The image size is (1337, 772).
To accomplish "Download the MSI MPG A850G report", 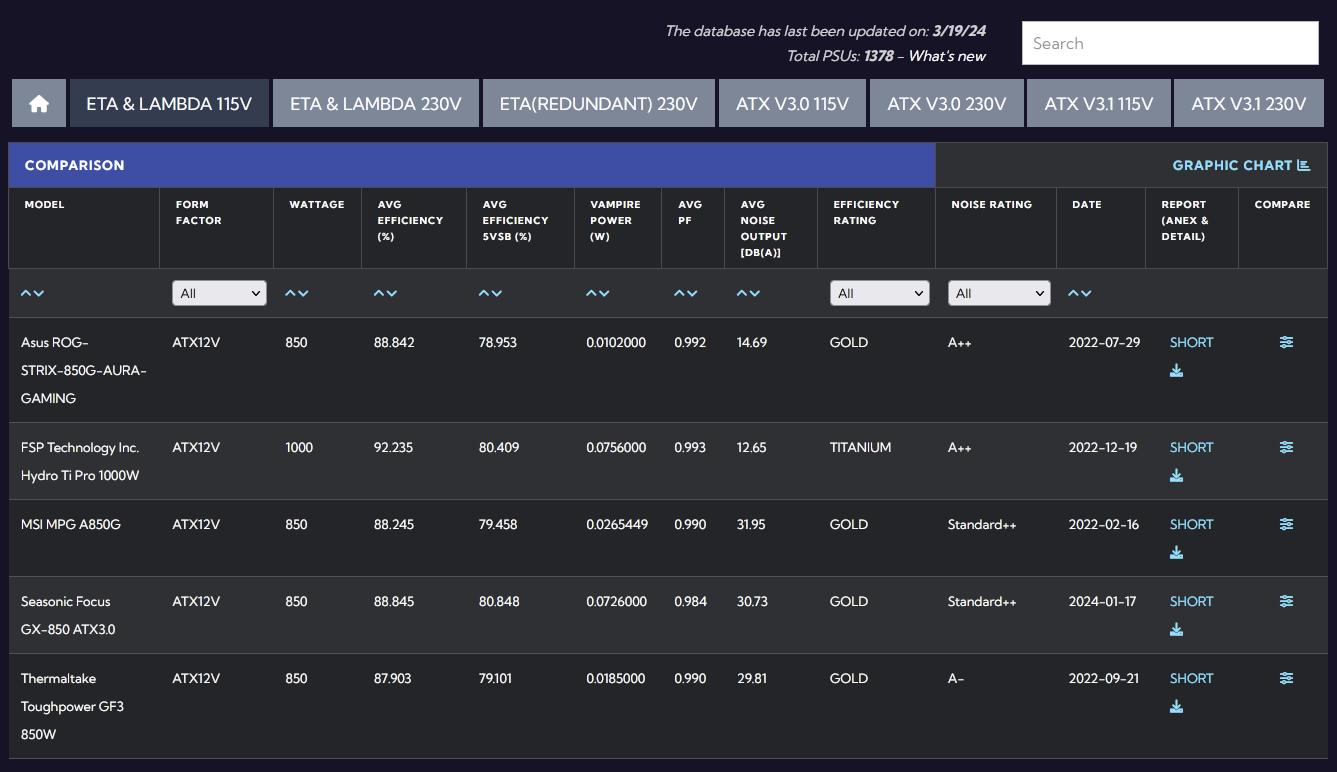I will tap(1177, 553).
